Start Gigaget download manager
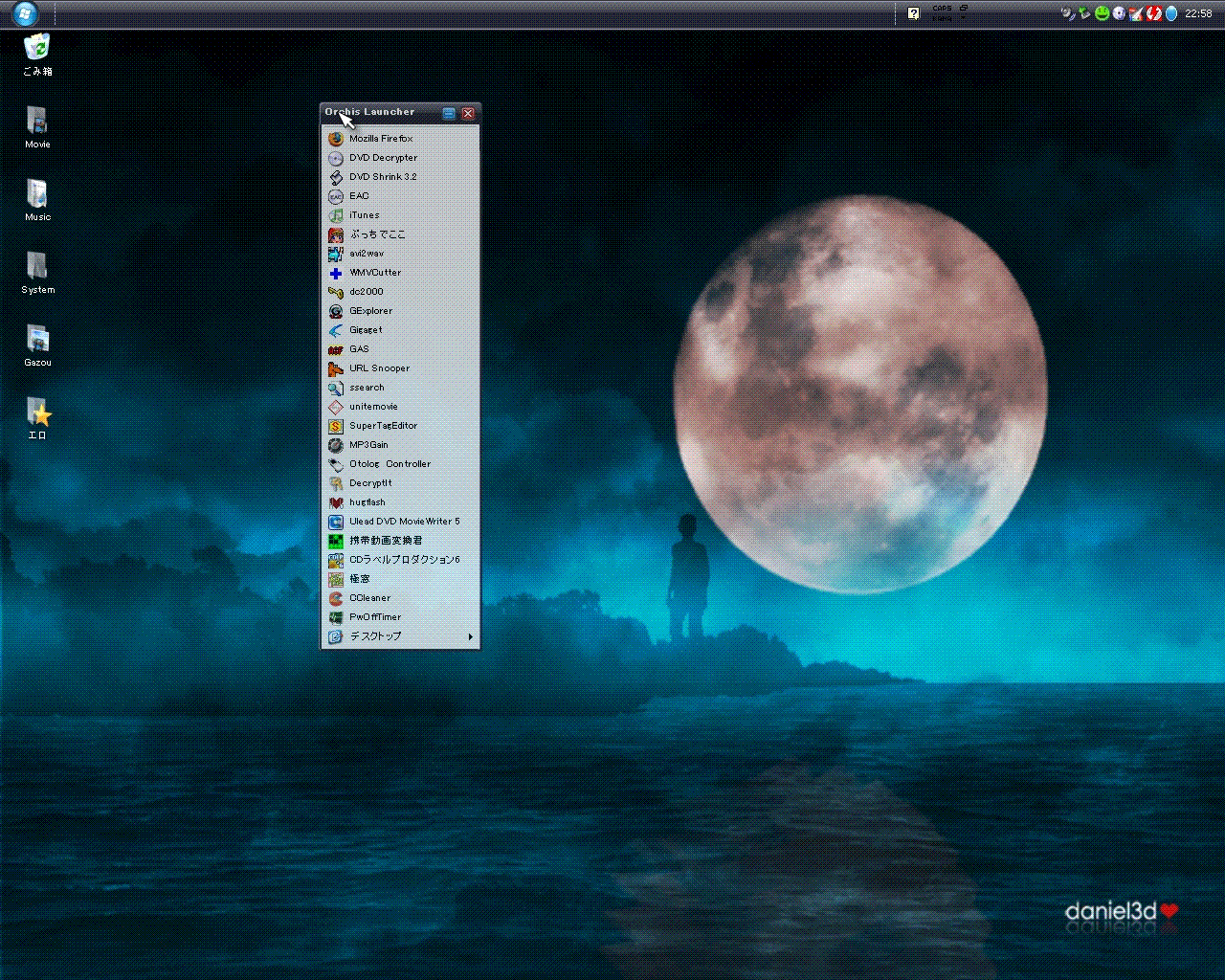Viewport: 1225px width, 980px height. [x=400, y=330]
